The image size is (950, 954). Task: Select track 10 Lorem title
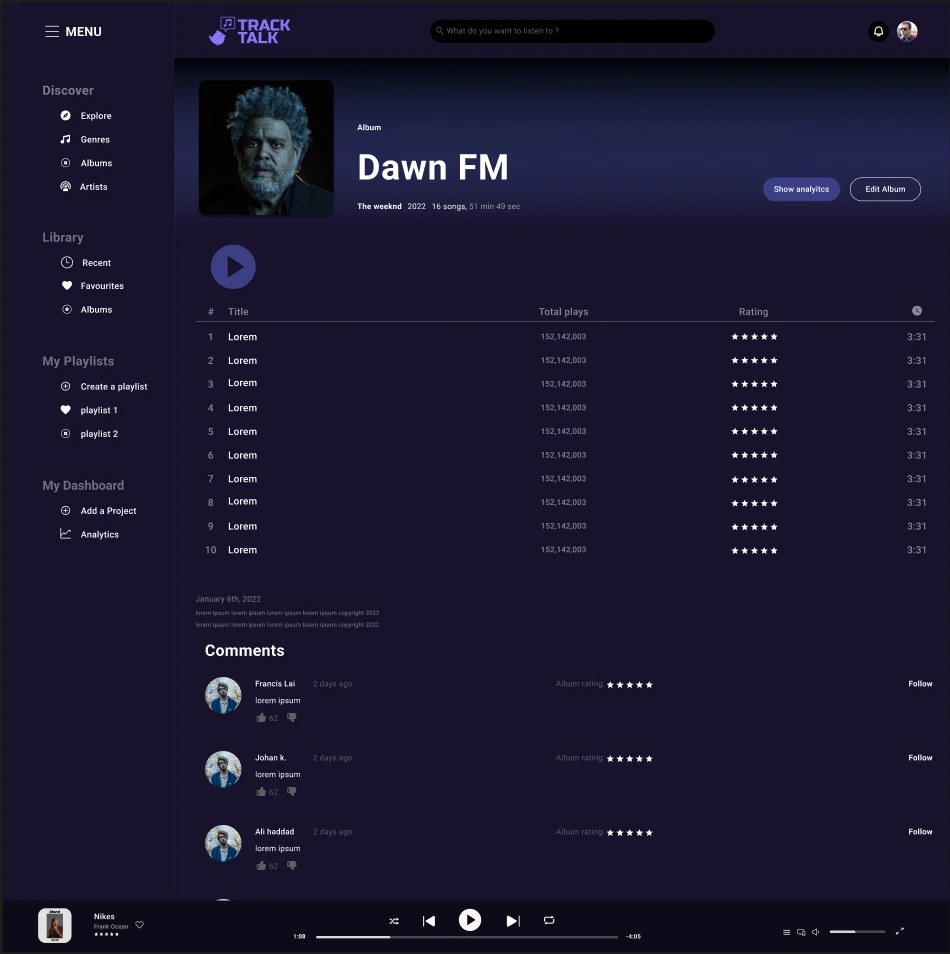tap(242, 550)
